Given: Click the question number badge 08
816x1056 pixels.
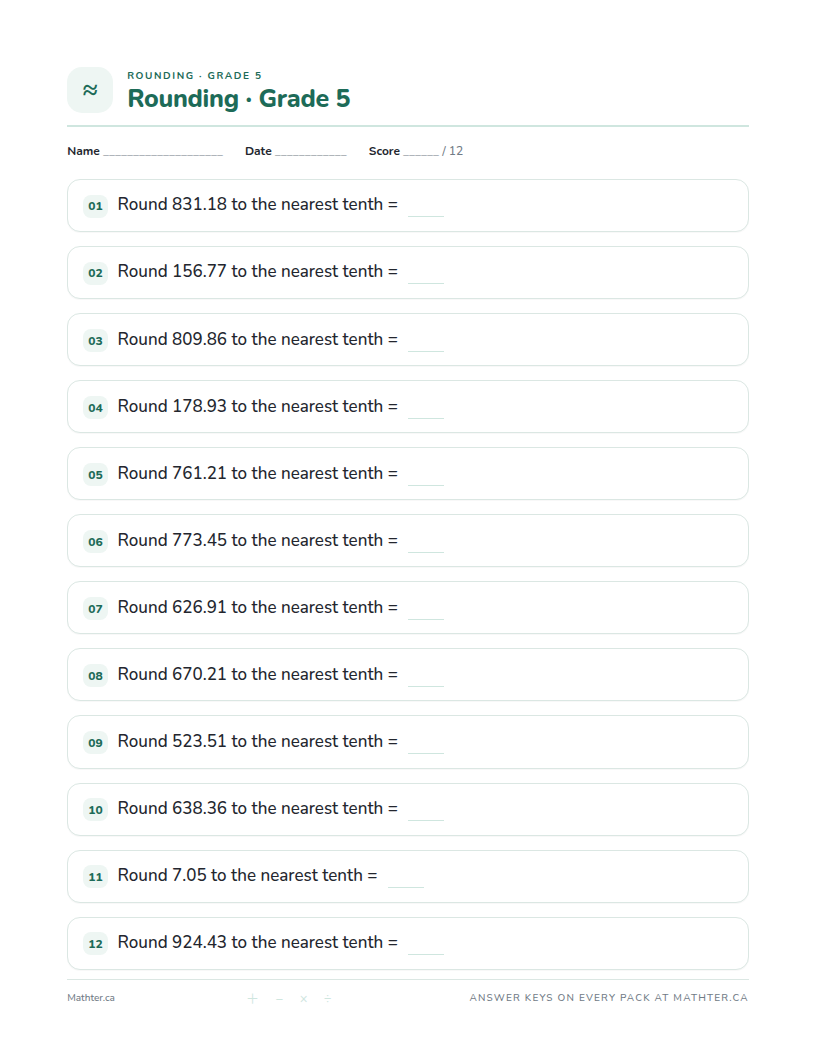Looking at the screenshot, I should coord(96,675).
